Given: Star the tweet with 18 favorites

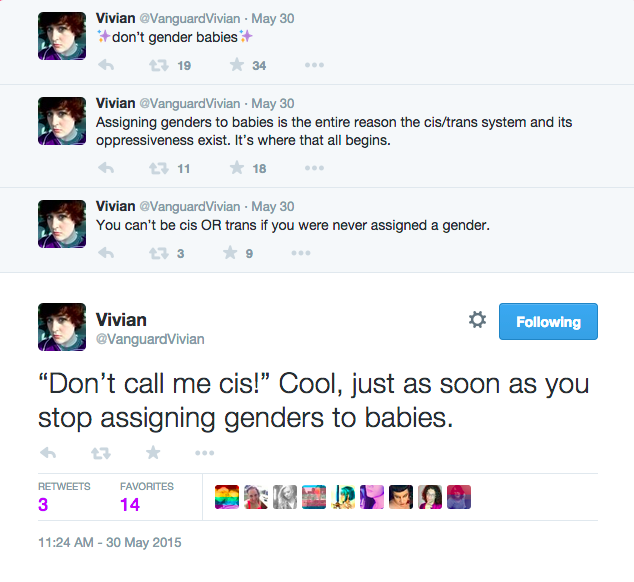Looking at the screenshot, I should coord(237,168).
